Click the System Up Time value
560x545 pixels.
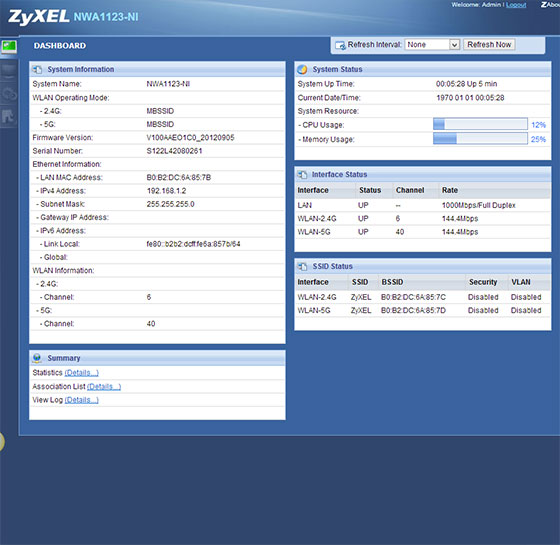click(466, 84)
